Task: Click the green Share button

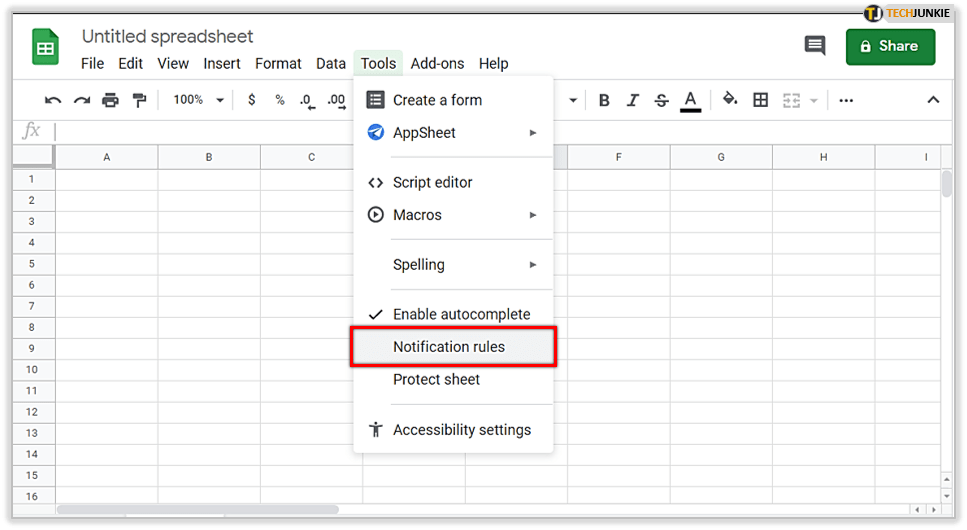Action: point(890,46)
